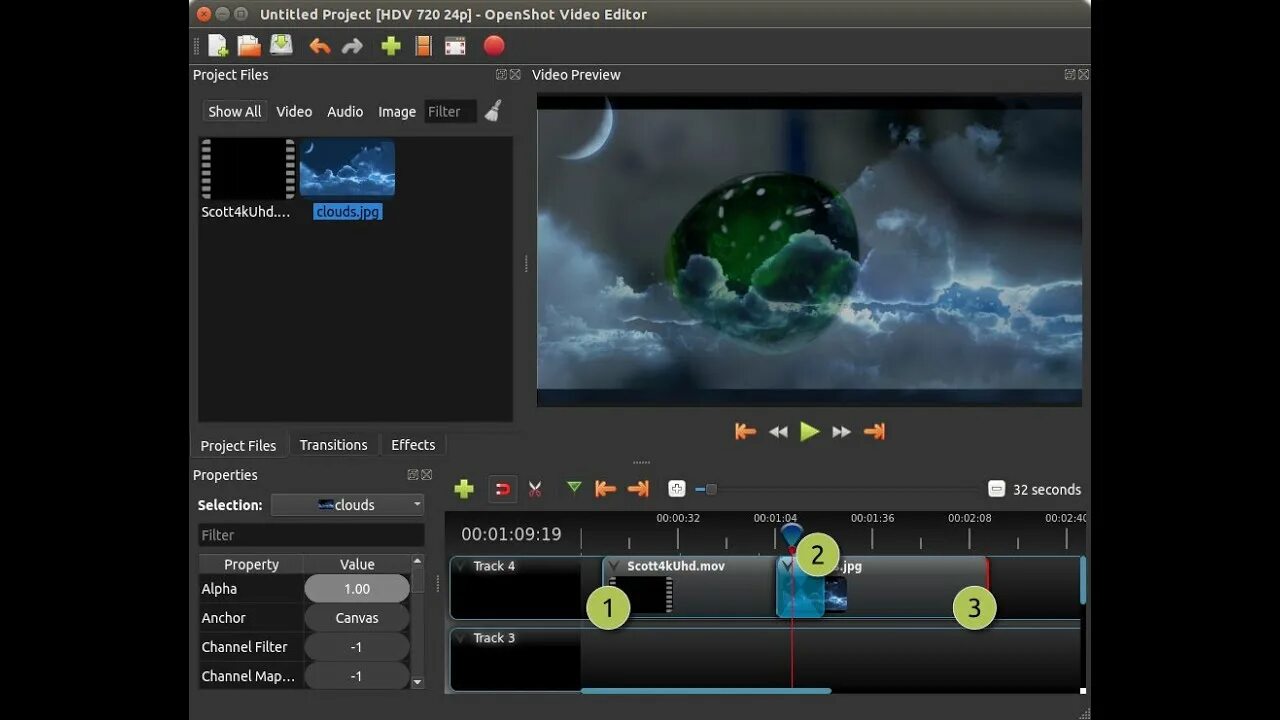The height and width of the screenshot is (720, 1280).
Task: Focus the project files Filter field
Action: click(450, 112)
